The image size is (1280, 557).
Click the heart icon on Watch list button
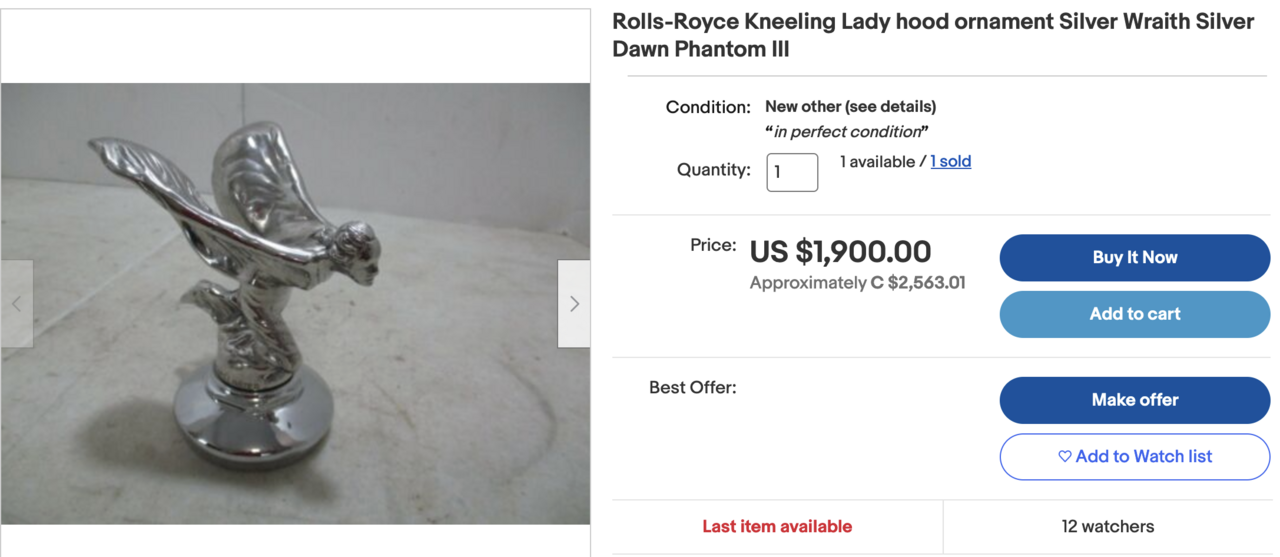coord(1065,457)
